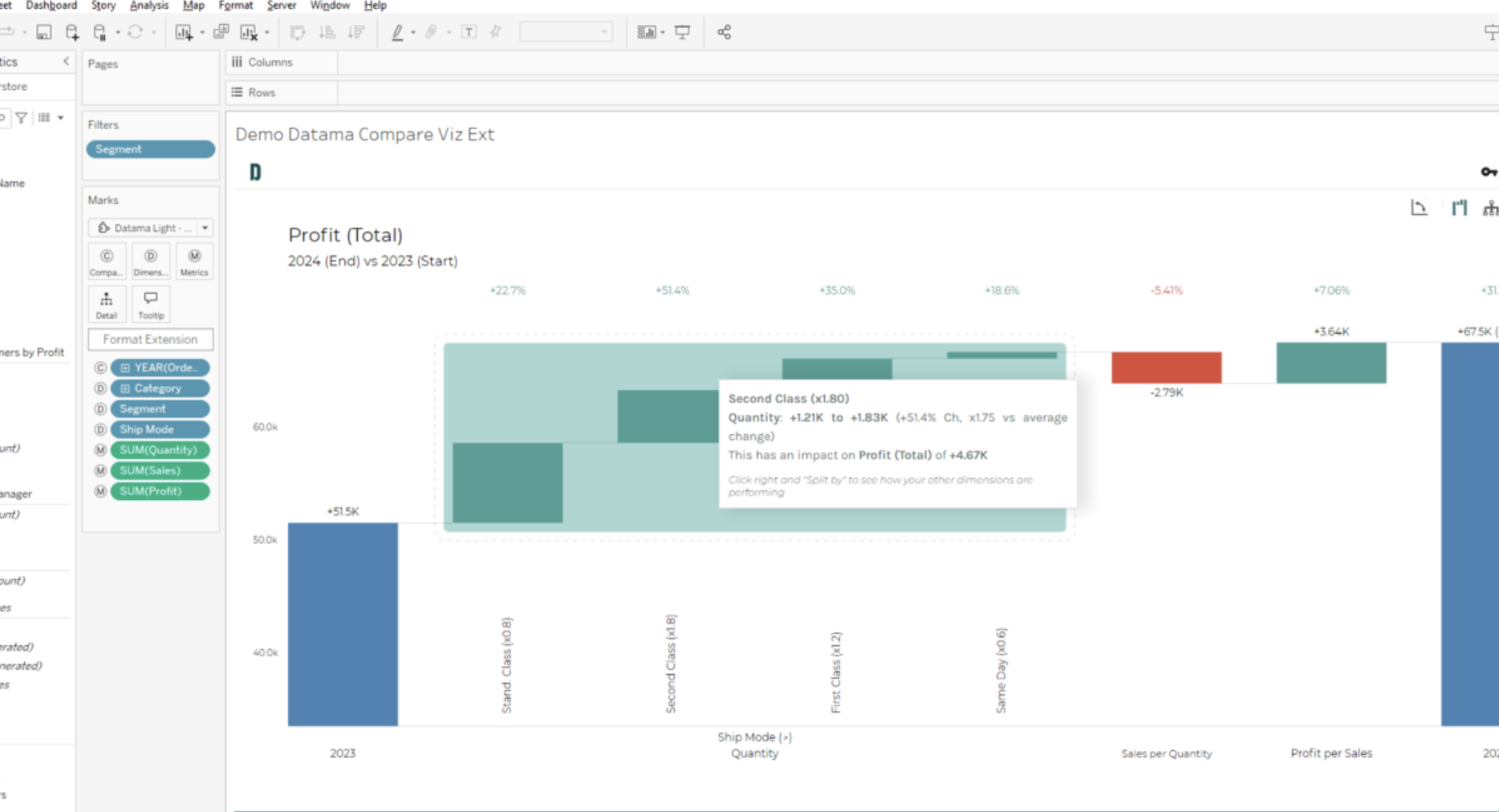The width and height of the screenshot is (1499, 812).
Task: Click the Segment filter pill
Action: pos(150,149)
